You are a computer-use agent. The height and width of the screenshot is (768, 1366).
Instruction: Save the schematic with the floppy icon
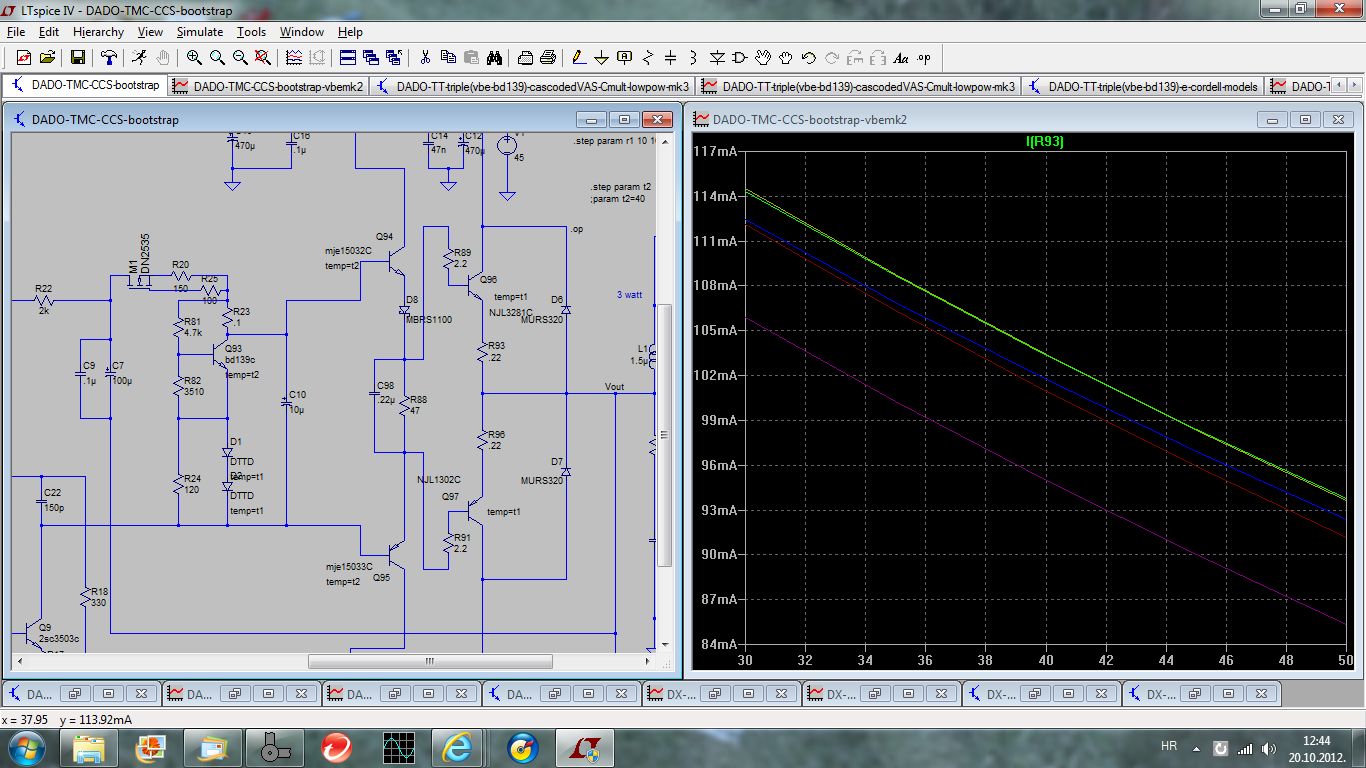[77, 58]
